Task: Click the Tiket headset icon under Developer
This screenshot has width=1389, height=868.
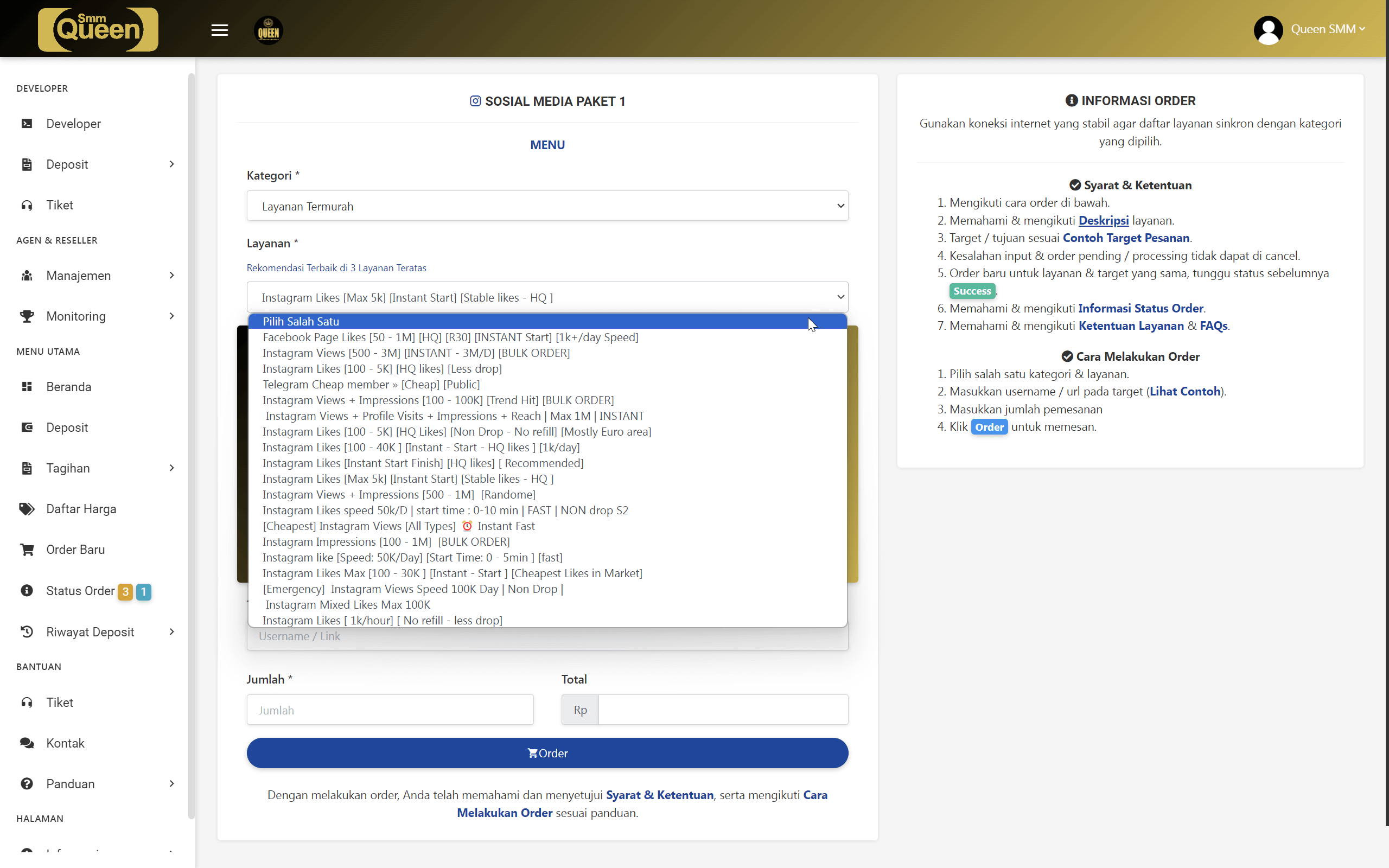Action: click(x=27, y=205)
